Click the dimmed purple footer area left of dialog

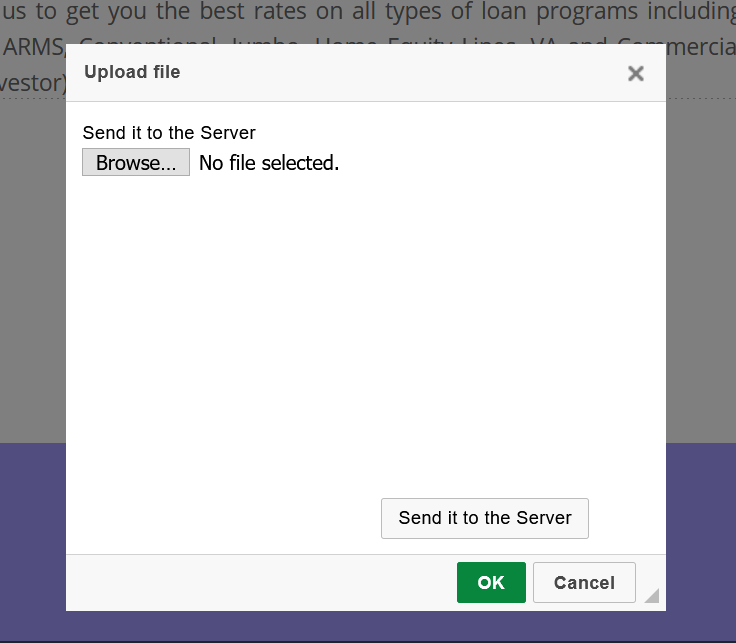pos(32,540)
